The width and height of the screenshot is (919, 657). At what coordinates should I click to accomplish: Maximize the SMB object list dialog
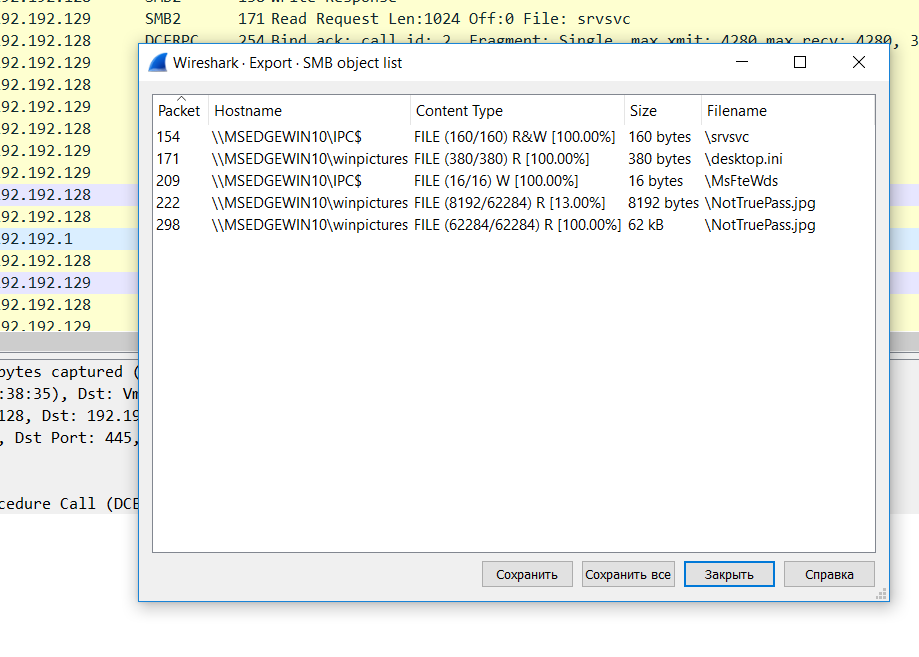tap(799, 62)
